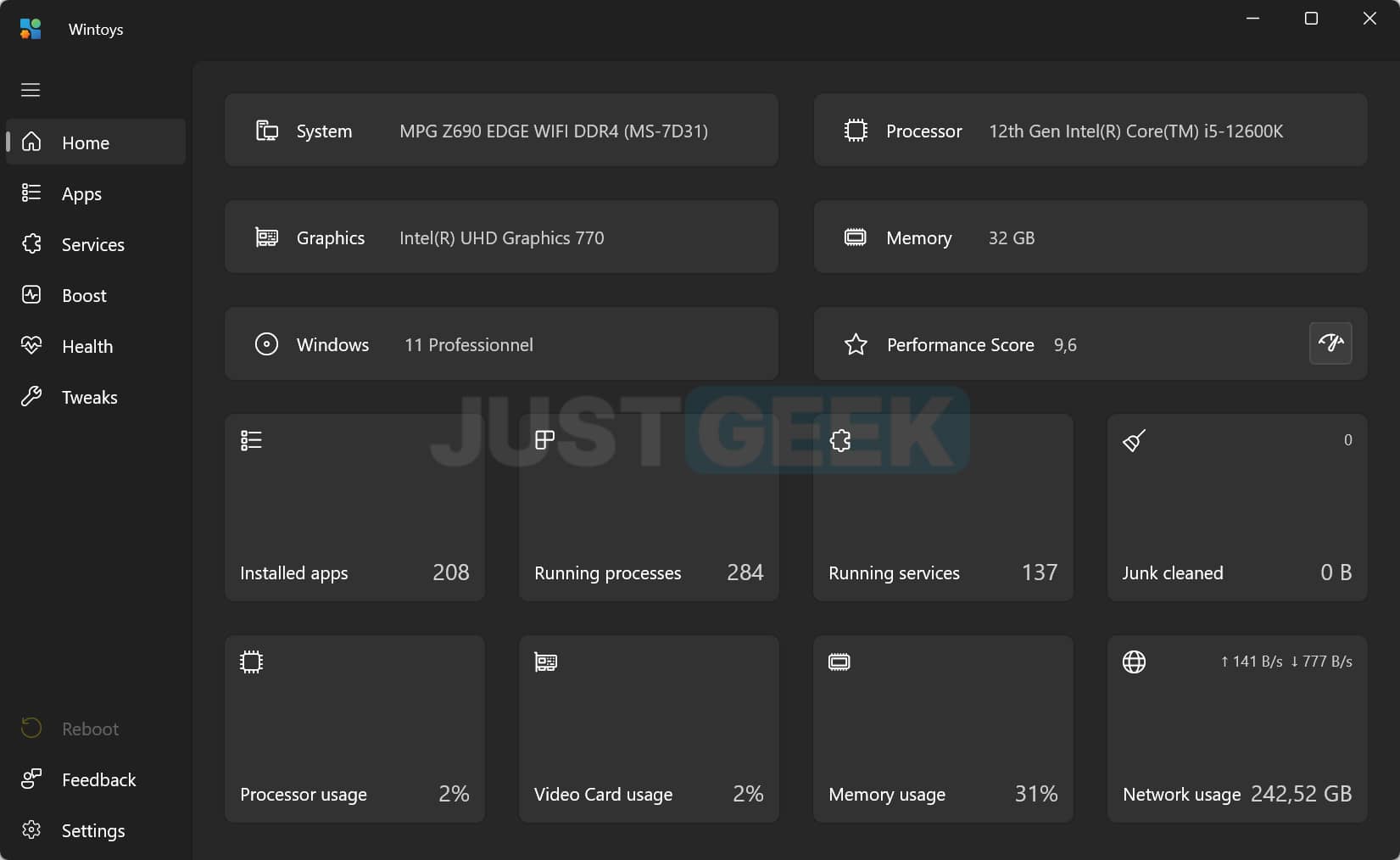Screen dimensions: 1400x860
Task: Click the Wintoys title text
Action: [x=96, y=30]
